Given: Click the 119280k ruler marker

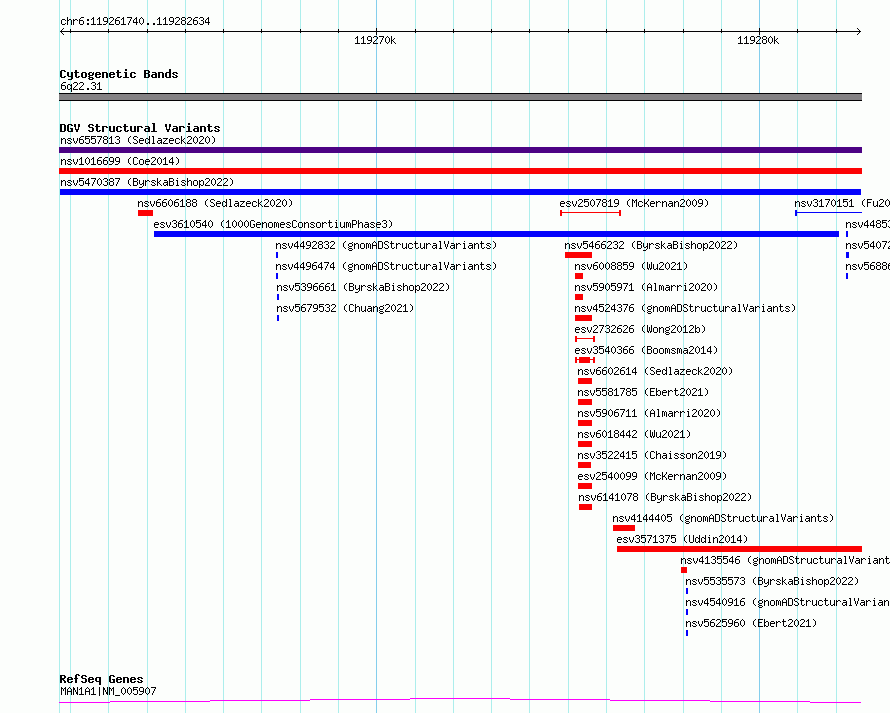Looking at the screenshot, I should tap(758, 40).
